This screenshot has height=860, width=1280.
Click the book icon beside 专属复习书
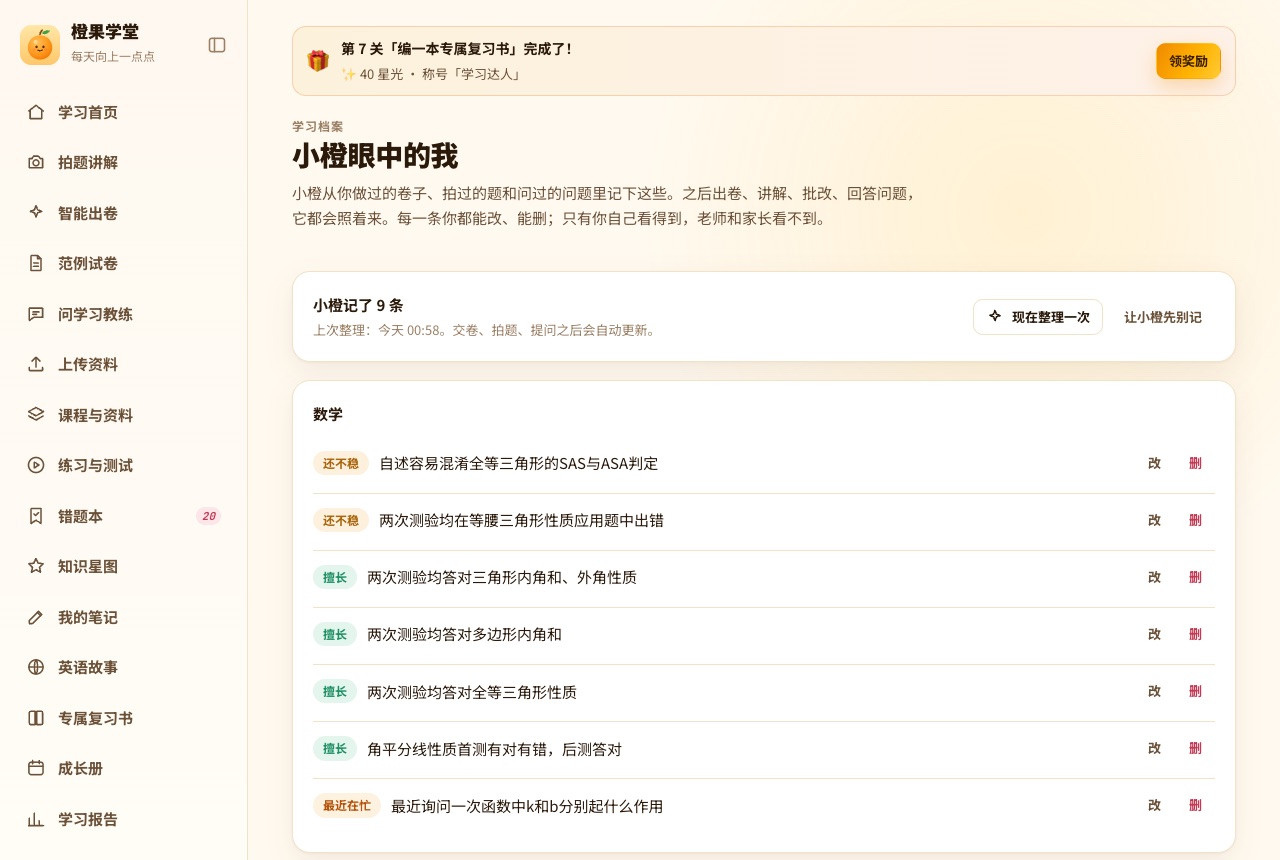pos(36,718)
